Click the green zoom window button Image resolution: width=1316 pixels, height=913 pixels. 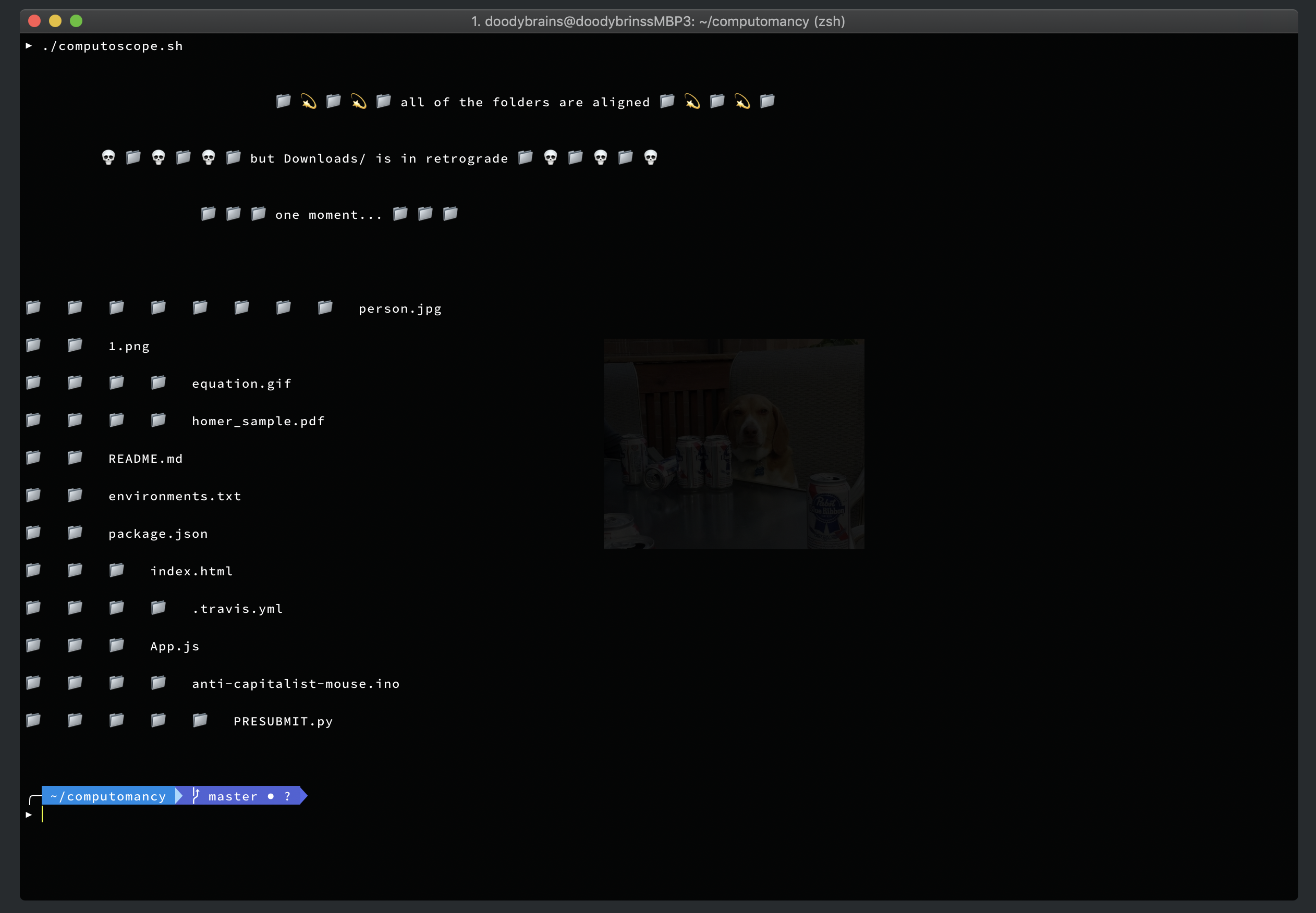point(76,21)
